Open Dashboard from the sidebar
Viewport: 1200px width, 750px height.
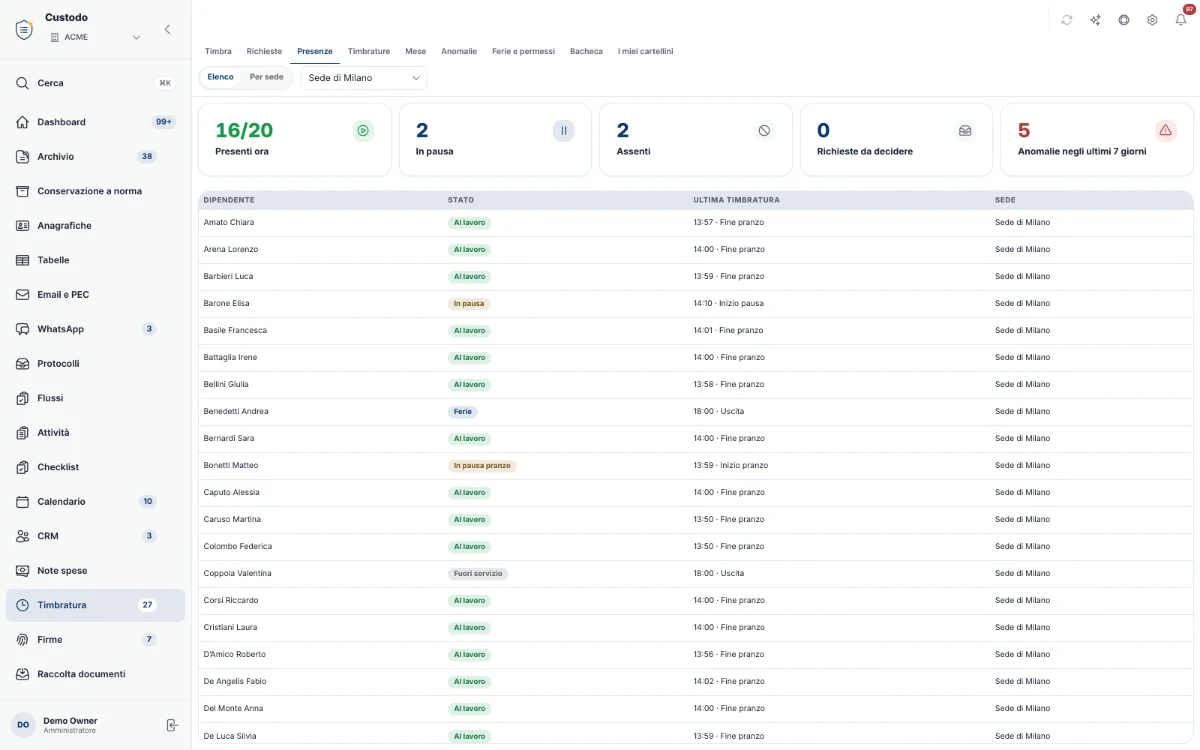[x=95, y=122]
